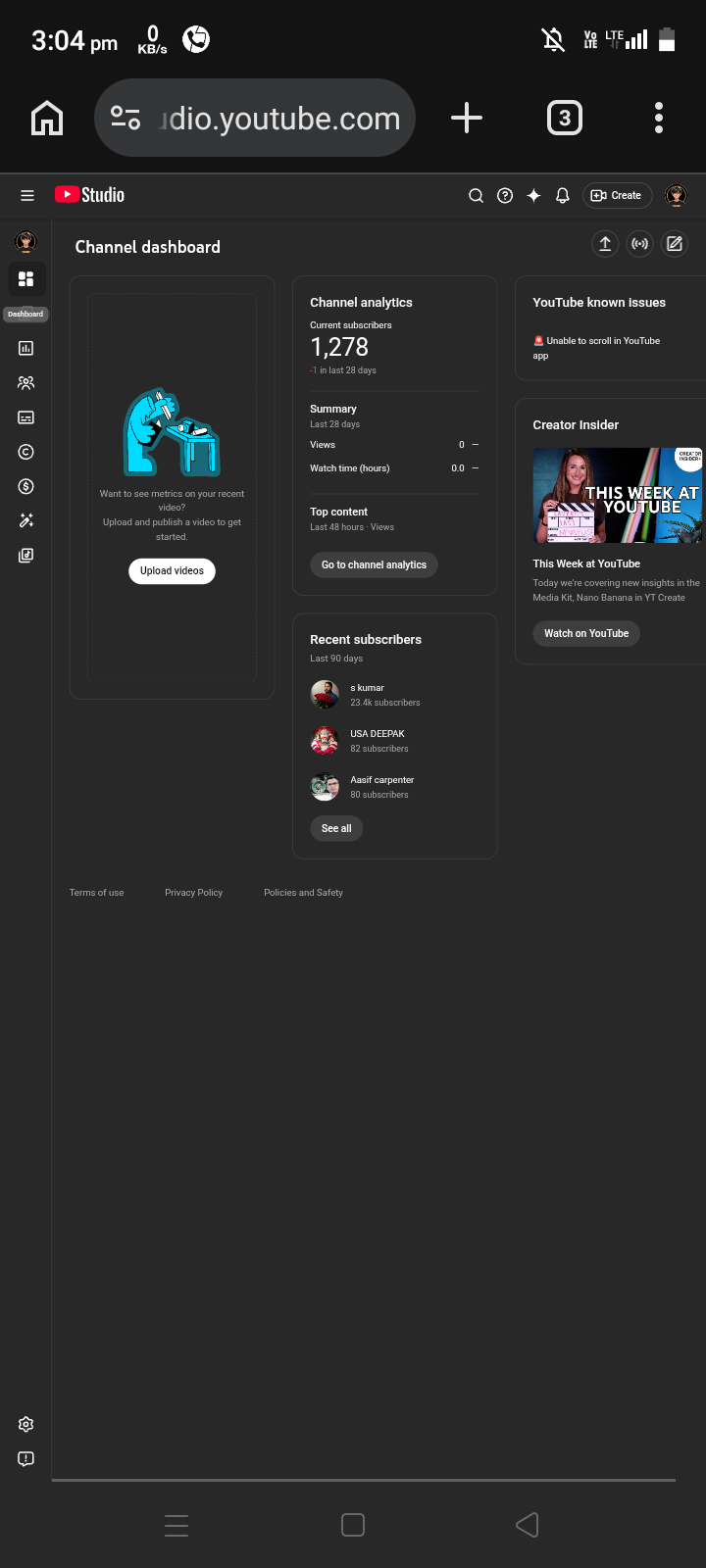The height and width of the screenshot is (1568, 706).
Task: Tap the Android home navigation button
Action: [353, 1525]
